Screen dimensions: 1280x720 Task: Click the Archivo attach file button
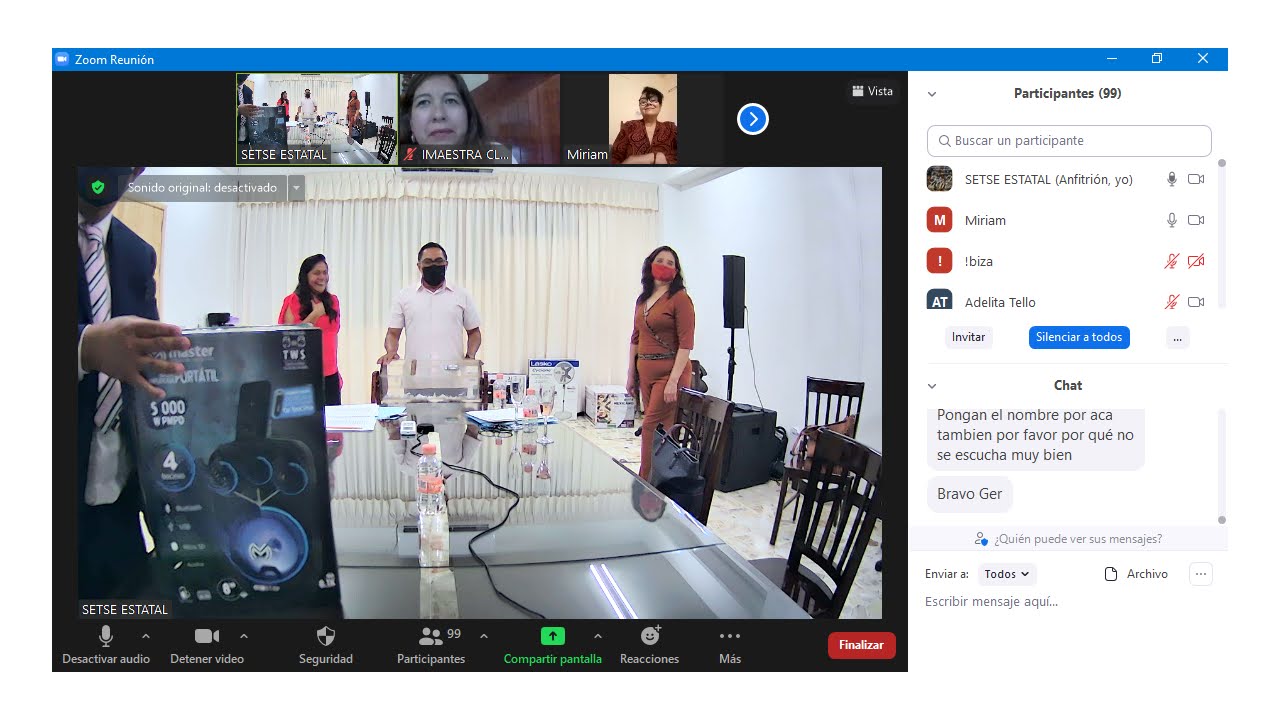coord(1136,574)
